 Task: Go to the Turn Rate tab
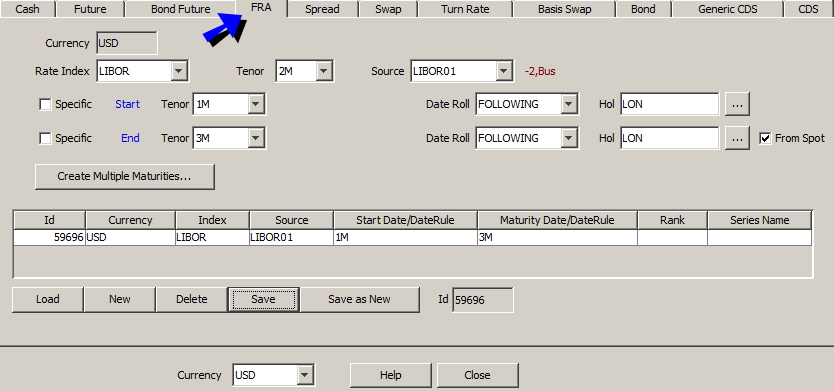pyautogui.click(x=465, y=9)
